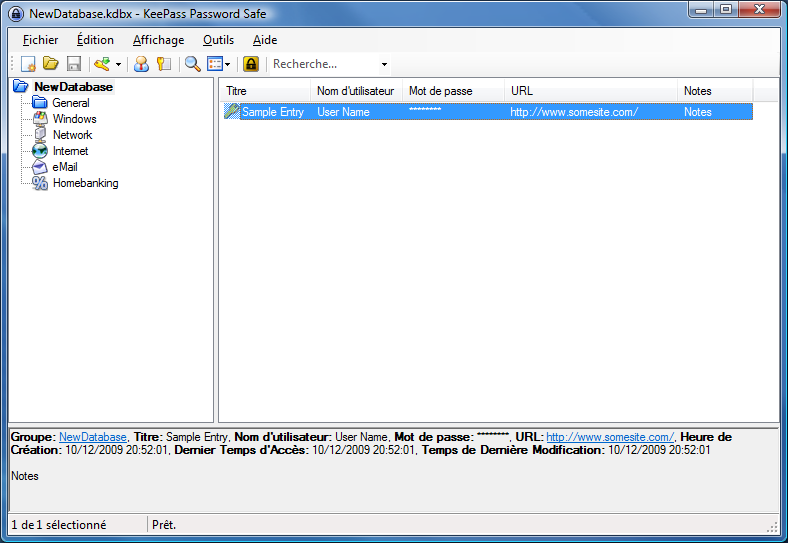Open the NewDatabase group link in details

(93, 437)
